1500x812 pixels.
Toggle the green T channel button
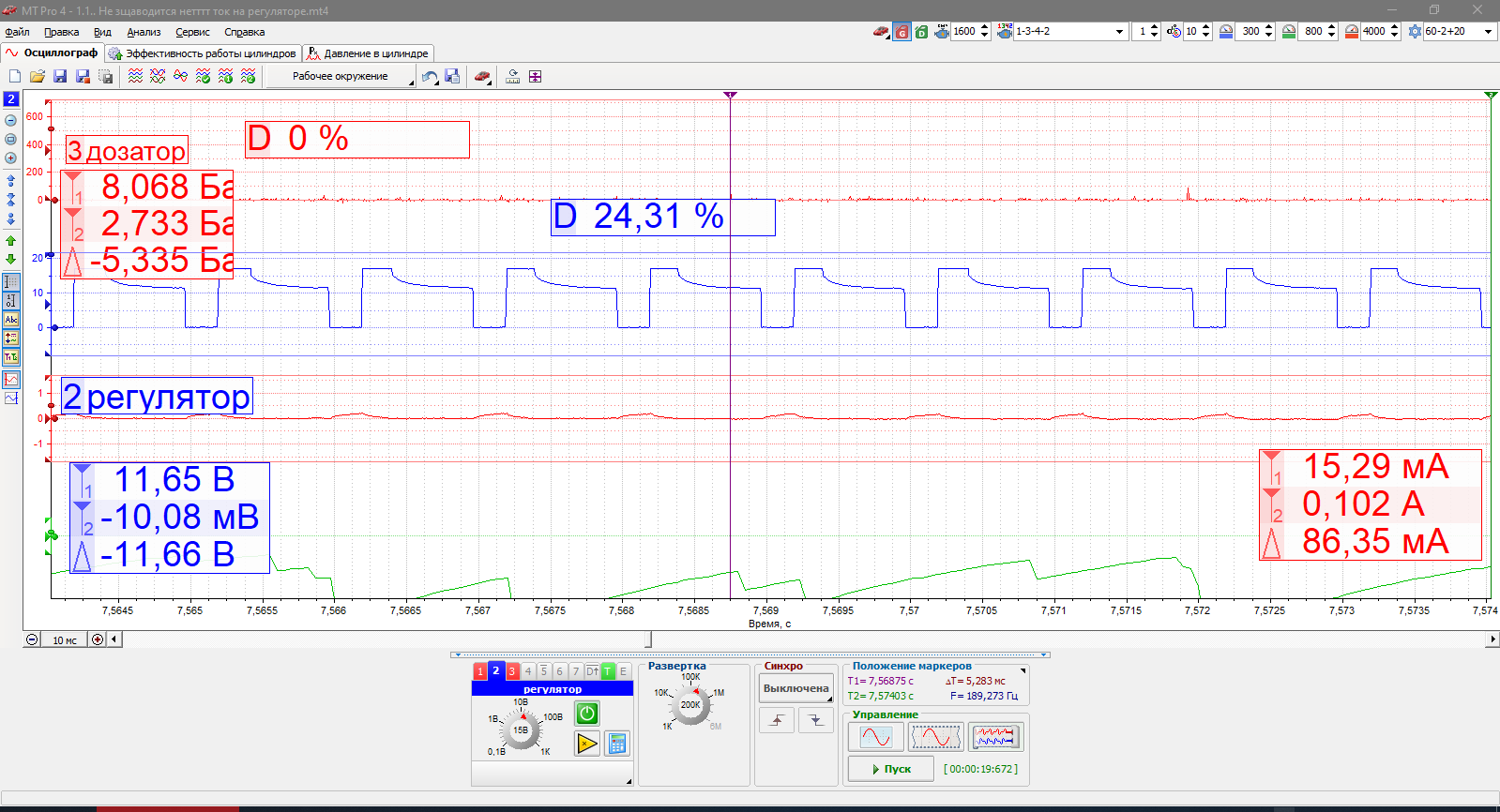pos(608,671)
